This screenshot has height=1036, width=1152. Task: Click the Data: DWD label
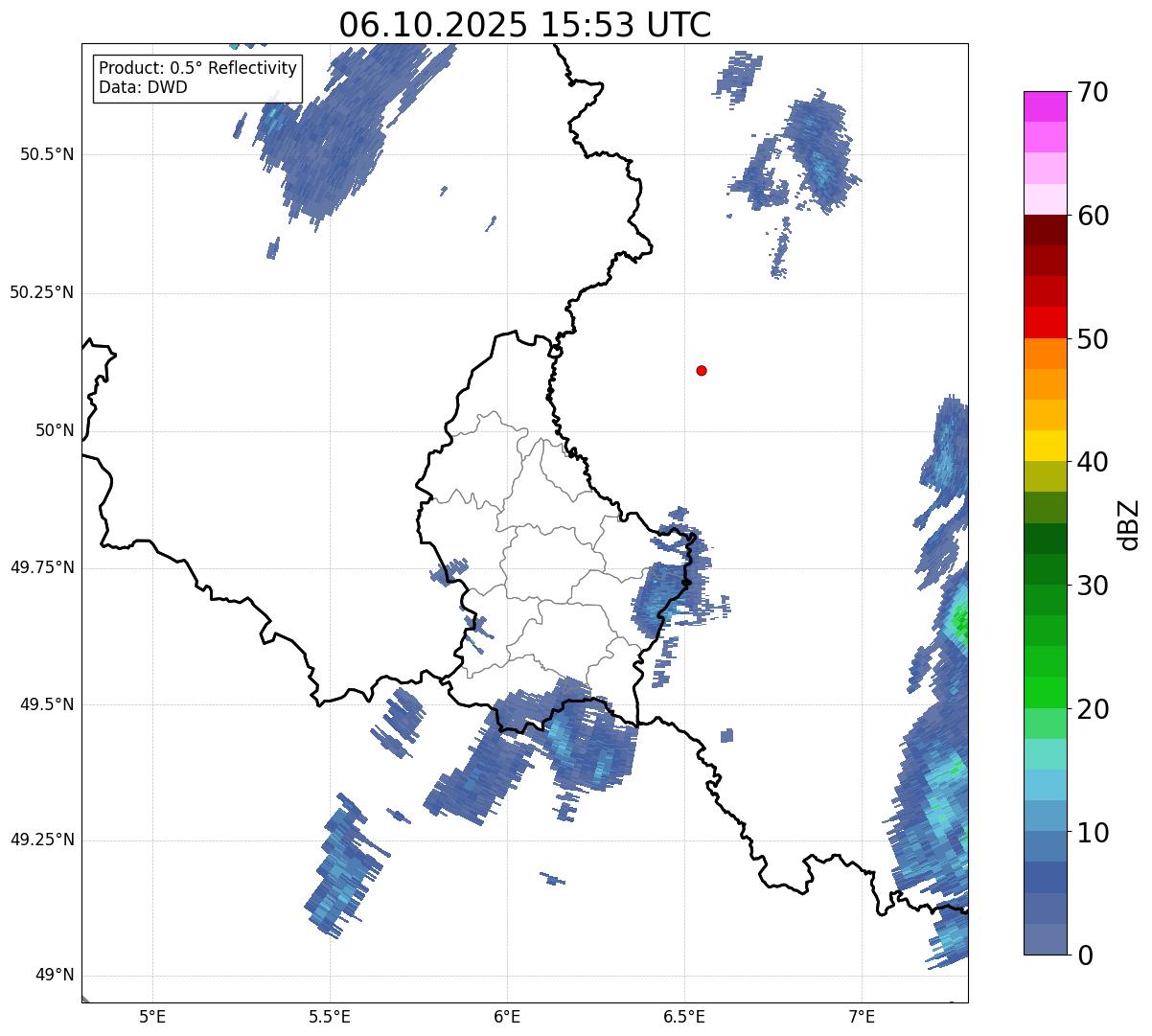point(144,87)
